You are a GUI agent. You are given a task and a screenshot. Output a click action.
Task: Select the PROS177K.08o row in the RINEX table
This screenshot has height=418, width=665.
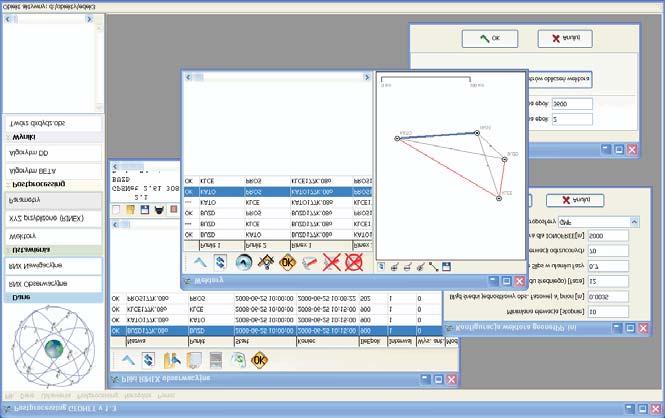pyautogui.click(x=276, y=299)
